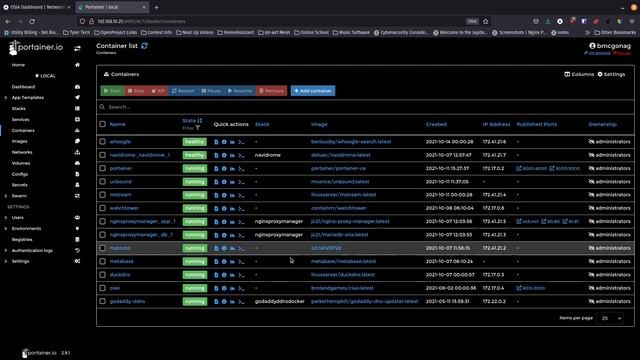This screenshot has height=360, width=640.
Task: Refresh the Container list with the sync icon
Action: (x=144, y=46)
